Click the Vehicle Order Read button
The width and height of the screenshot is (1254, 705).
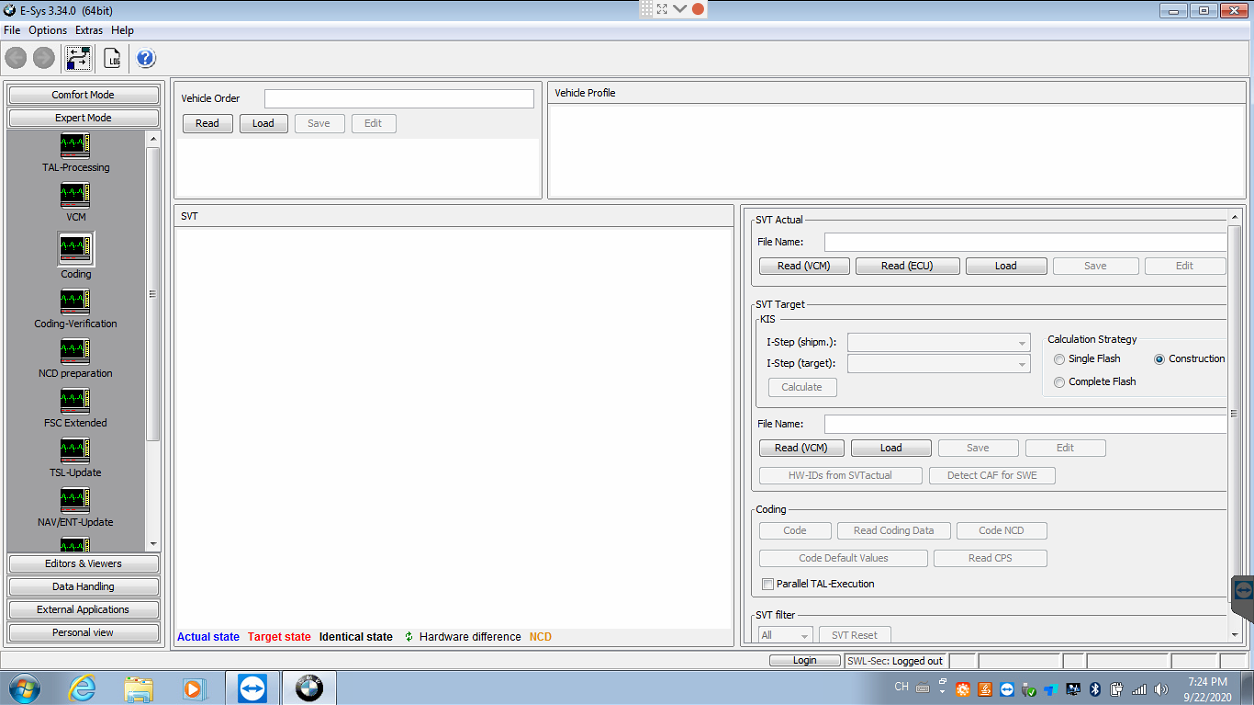point(207,124)
